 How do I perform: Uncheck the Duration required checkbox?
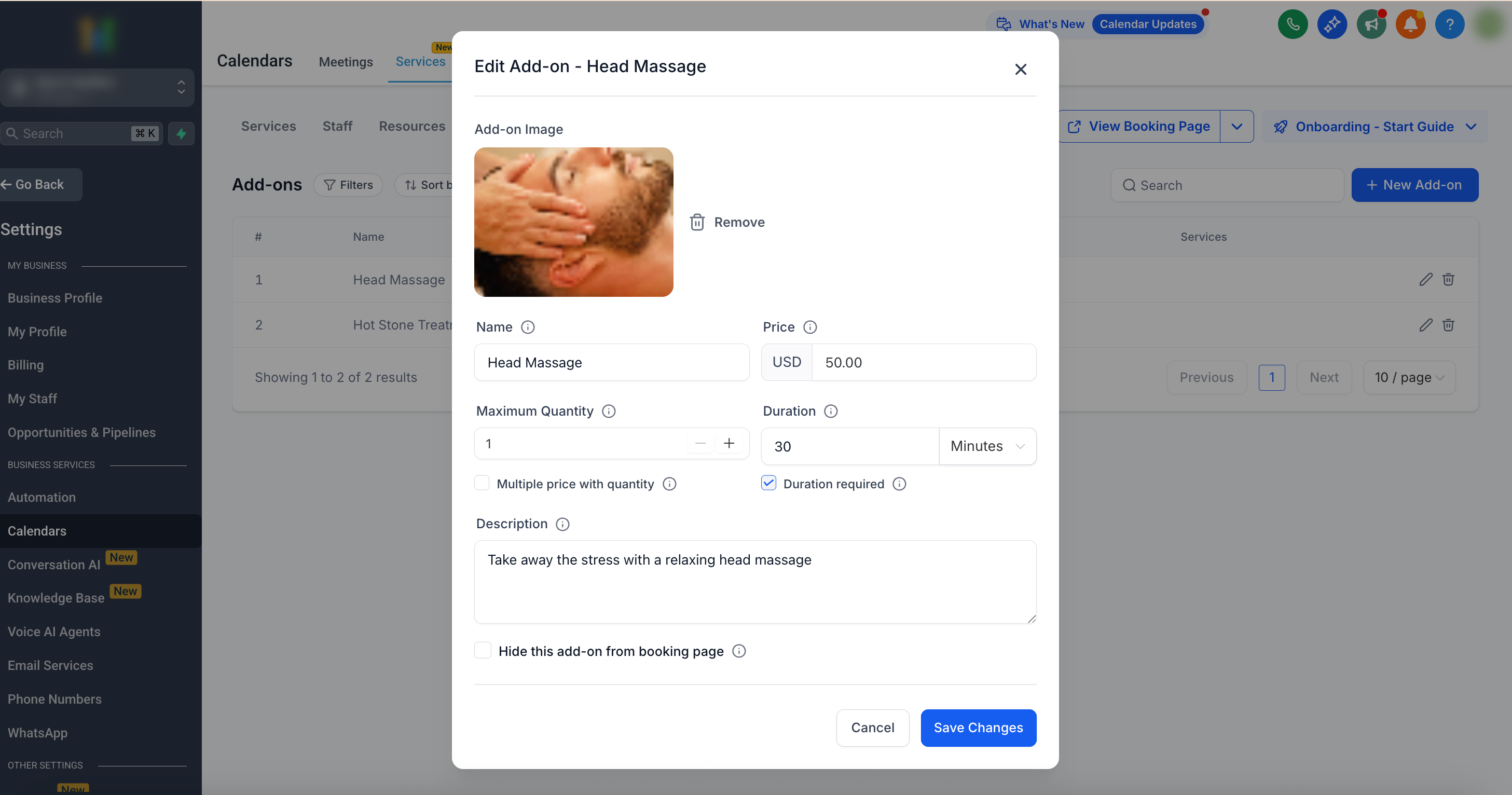[x=768, y=483]
